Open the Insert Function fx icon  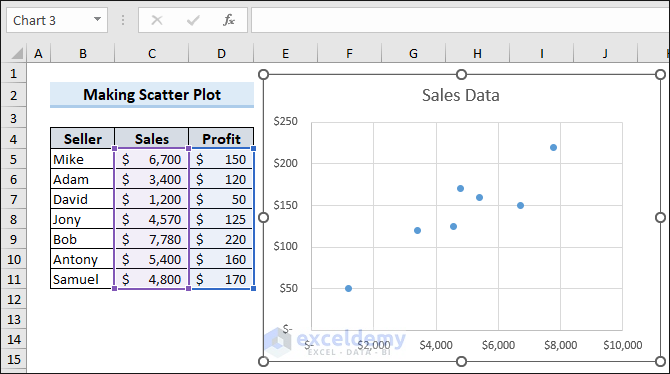tap(229, 20)
